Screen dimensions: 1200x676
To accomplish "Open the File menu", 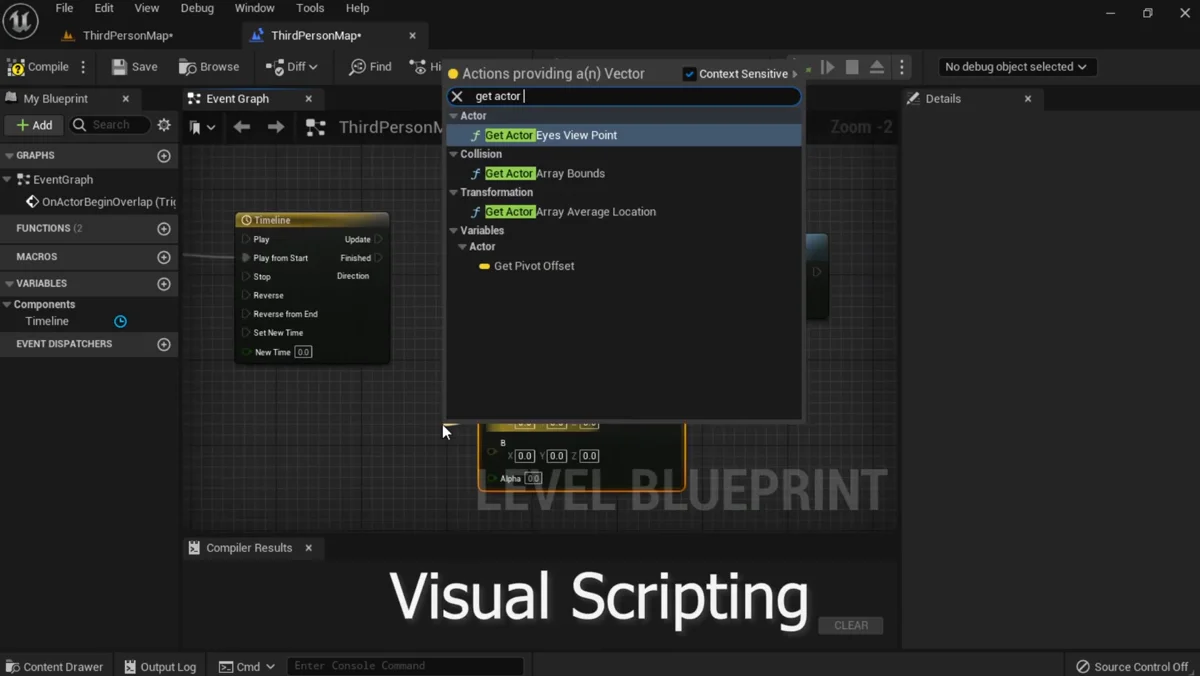I will (x=64, y=8).
